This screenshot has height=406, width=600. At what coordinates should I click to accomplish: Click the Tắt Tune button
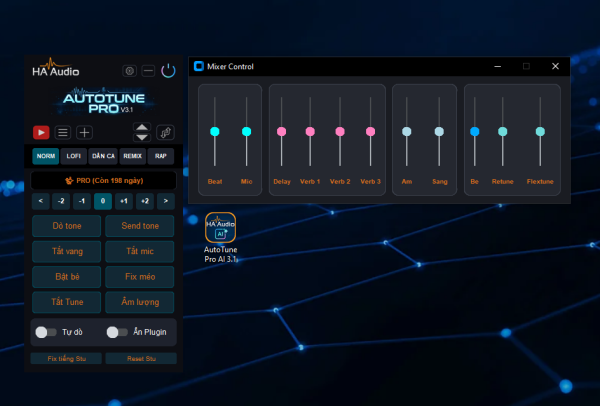(x=67, y=302)
